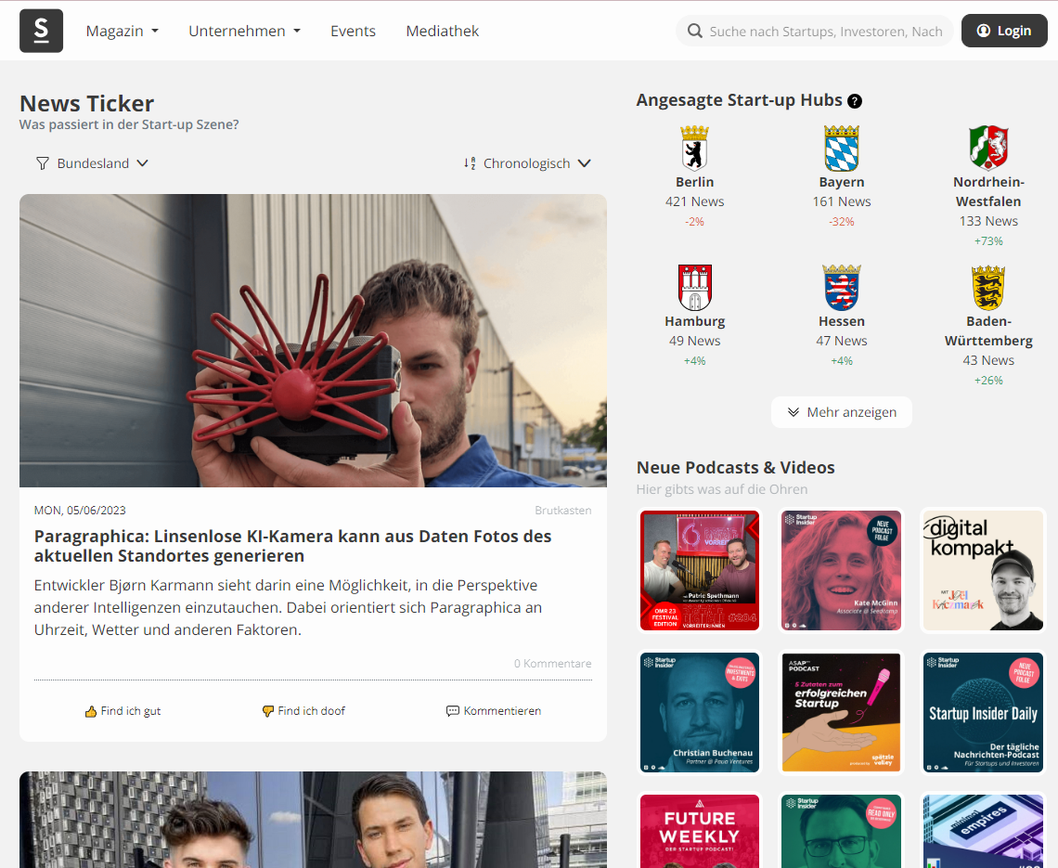Click the Hamburg hub name
This screenshot has height=868, width=1058.
[x=694, y=322]
